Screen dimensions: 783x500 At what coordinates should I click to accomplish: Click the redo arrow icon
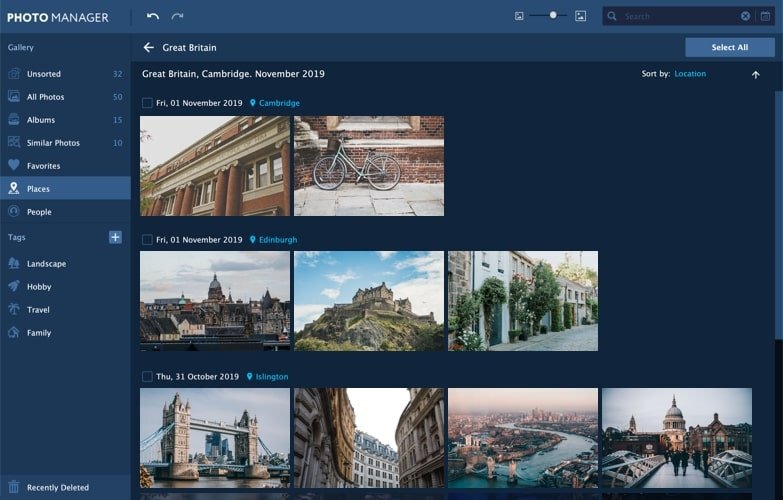point(177,17)
